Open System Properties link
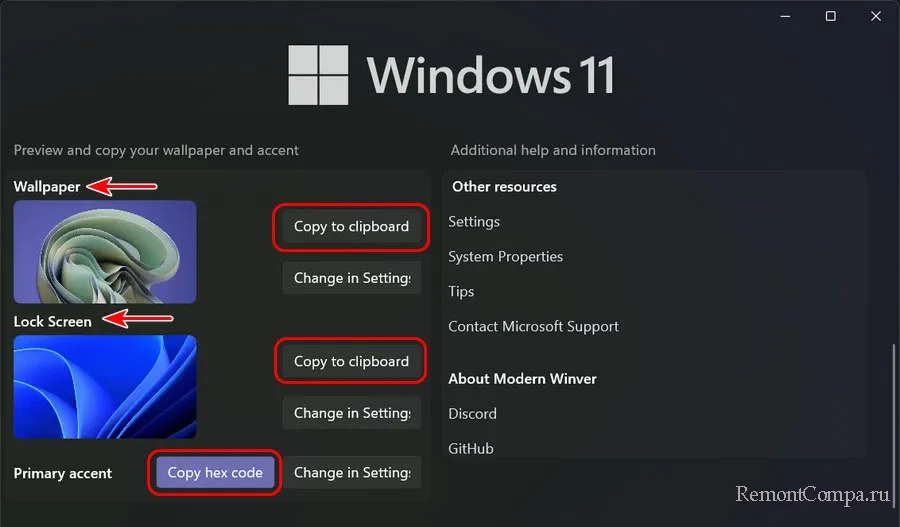900x527 pixels. tap(505, 257)
